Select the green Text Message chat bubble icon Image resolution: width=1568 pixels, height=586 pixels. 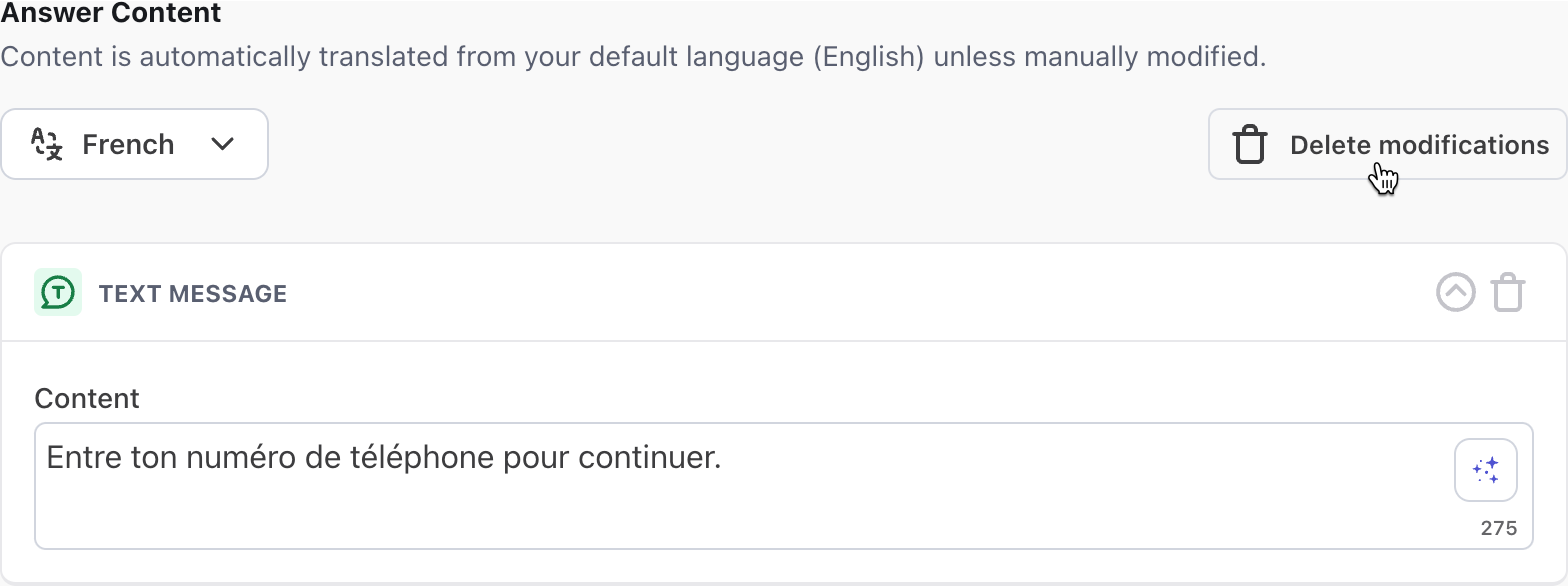tap(57, 292)
